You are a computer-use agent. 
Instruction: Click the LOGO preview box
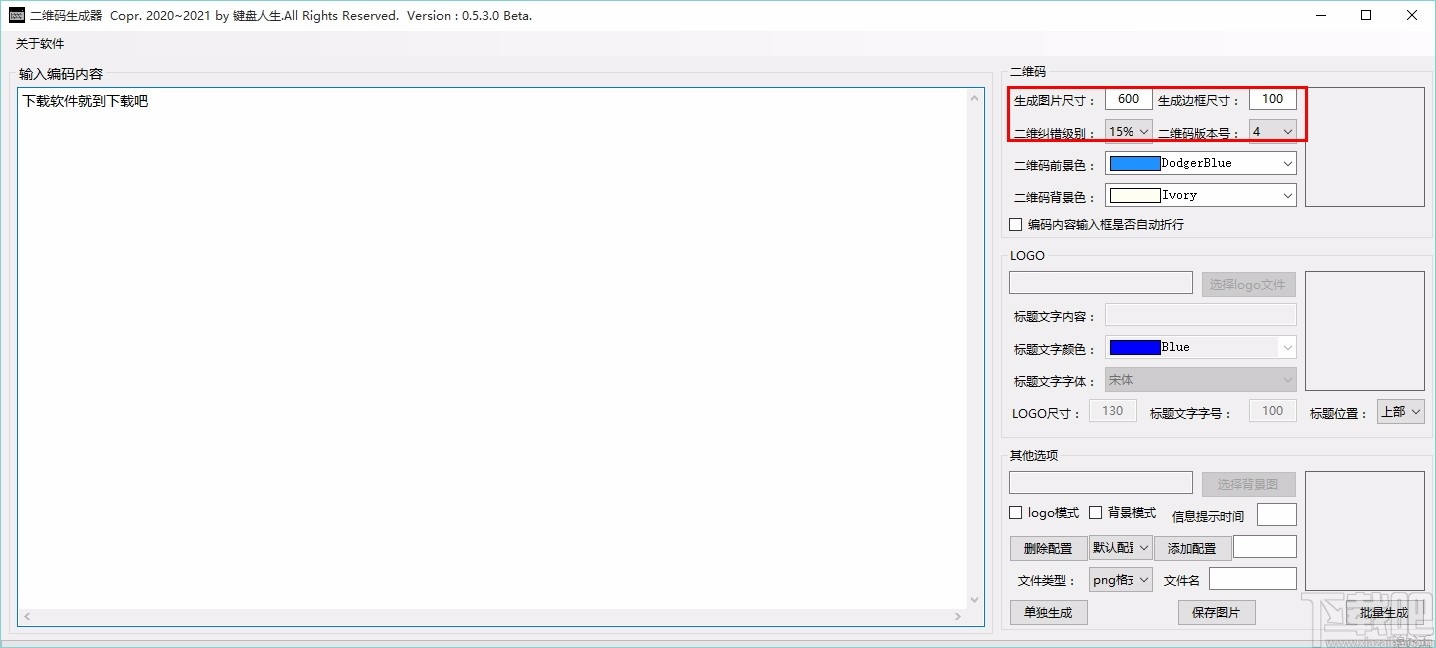pyautogui.click(x=1364, y=331)
